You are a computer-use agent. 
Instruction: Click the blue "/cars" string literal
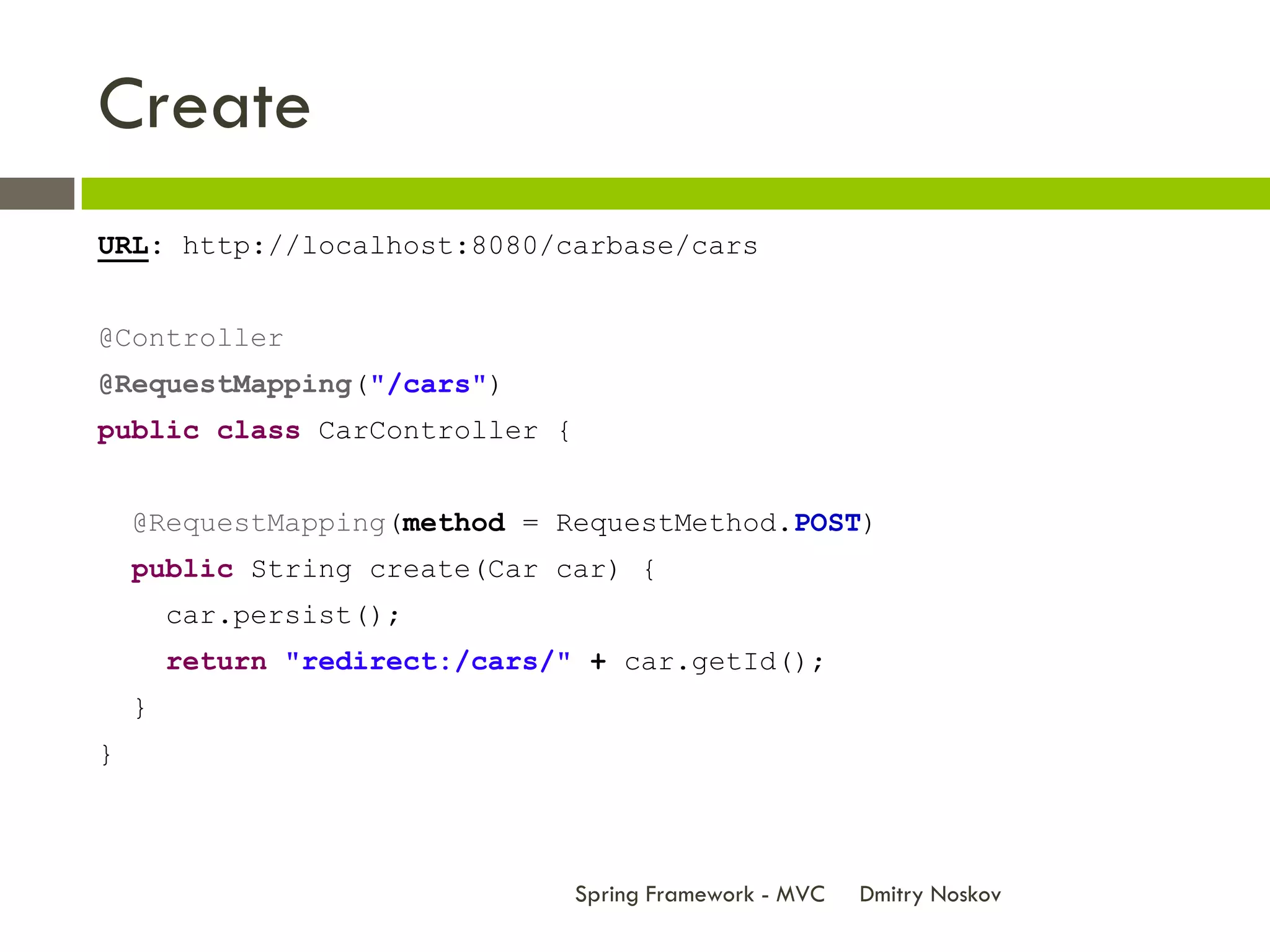429,385
